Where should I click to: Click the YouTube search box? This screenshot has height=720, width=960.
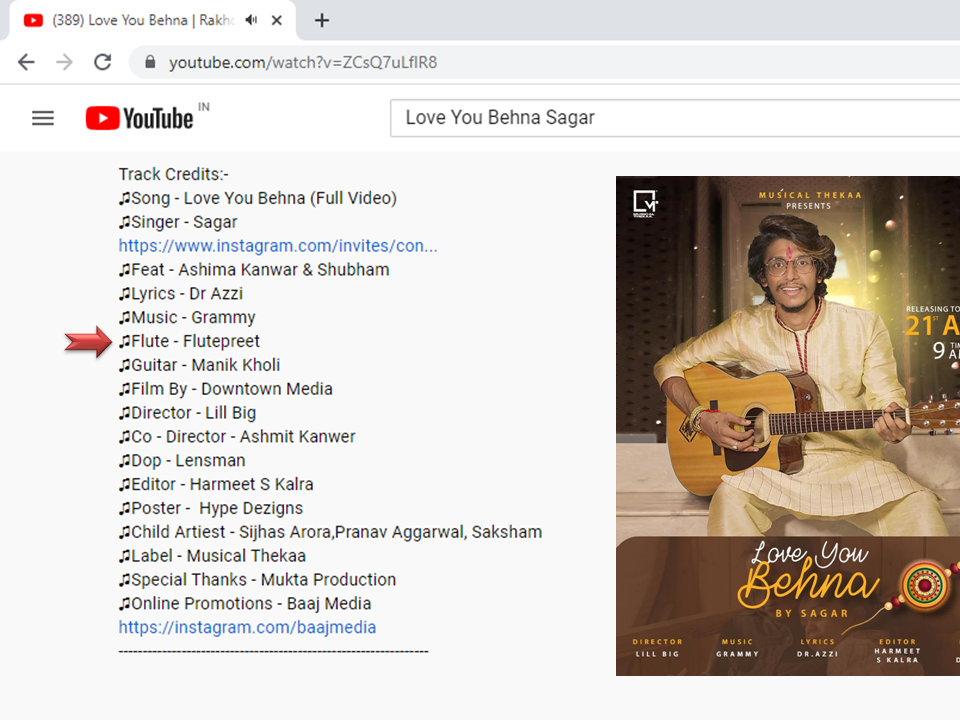point(670,118)
